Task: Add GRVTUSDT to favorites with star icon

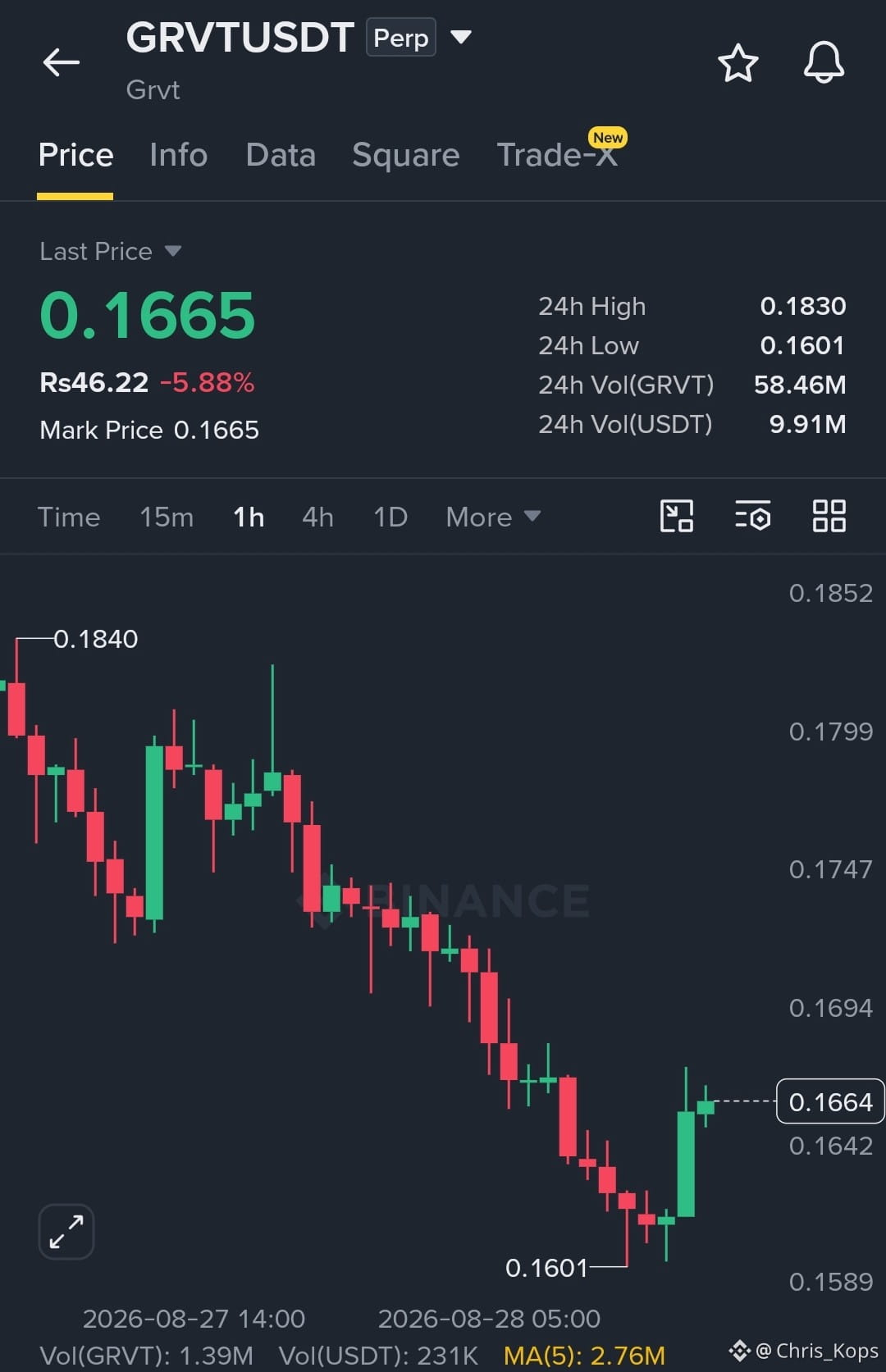Action: point(738,63)
